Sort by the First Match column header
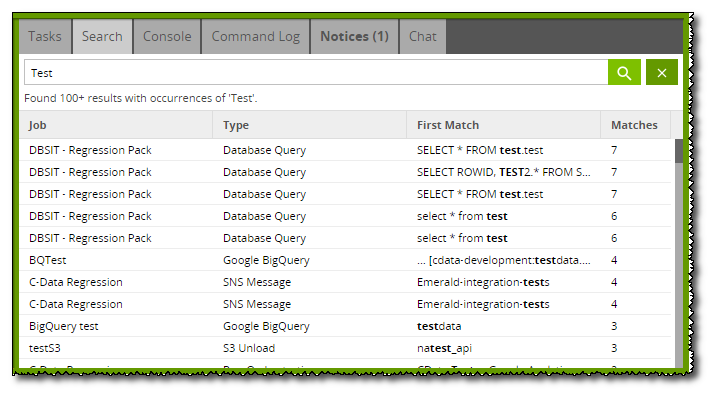 tap(503, 125)
